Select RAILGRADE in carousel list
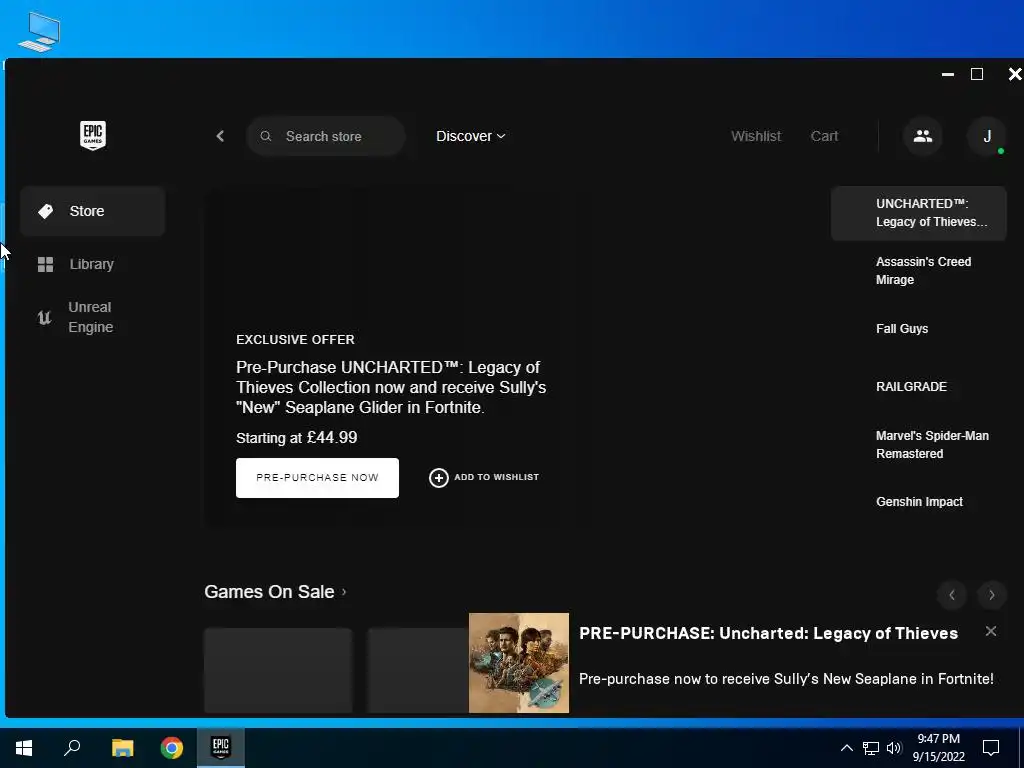Viewport: 1024px width, 768px height. (919, 387)
